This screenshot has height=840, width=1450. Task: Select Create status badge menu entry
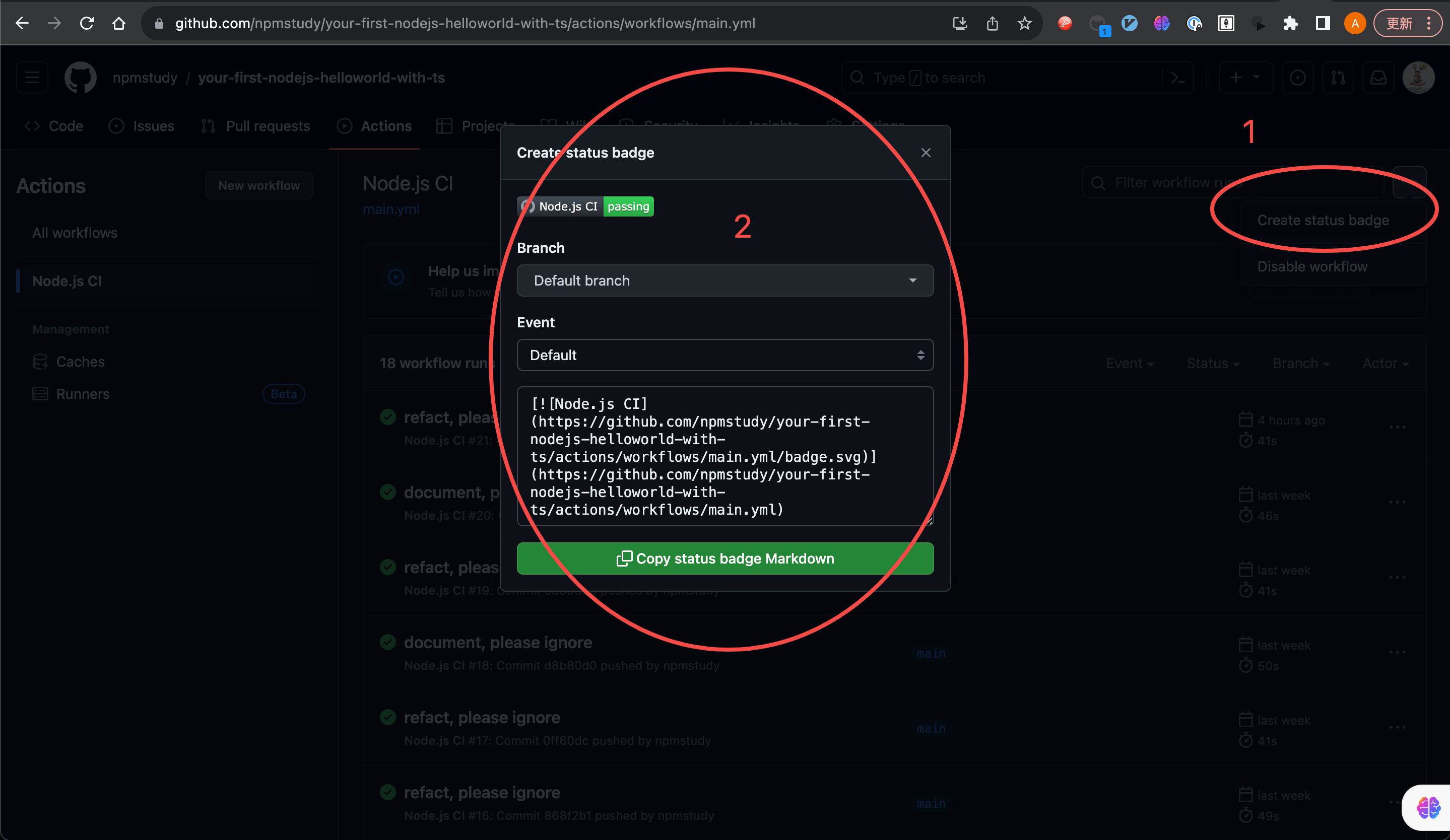1323,220
